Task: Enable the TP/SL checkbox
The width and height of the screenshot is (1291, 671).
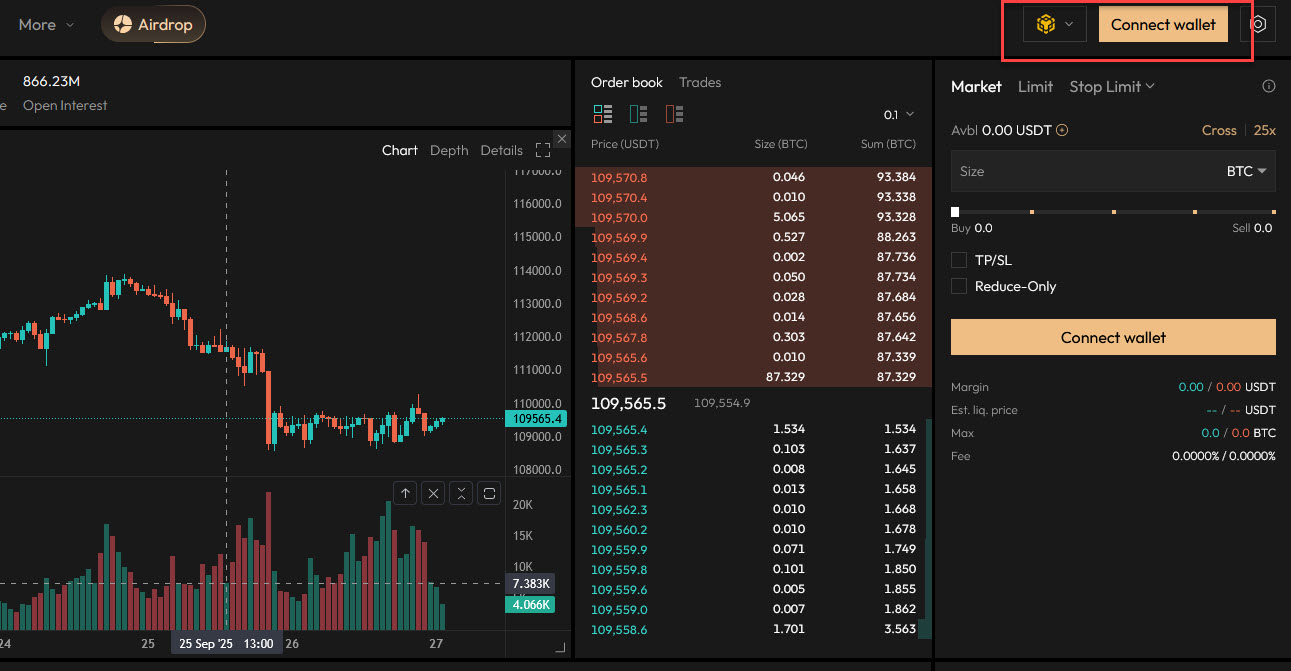Action: coord(959,260)
